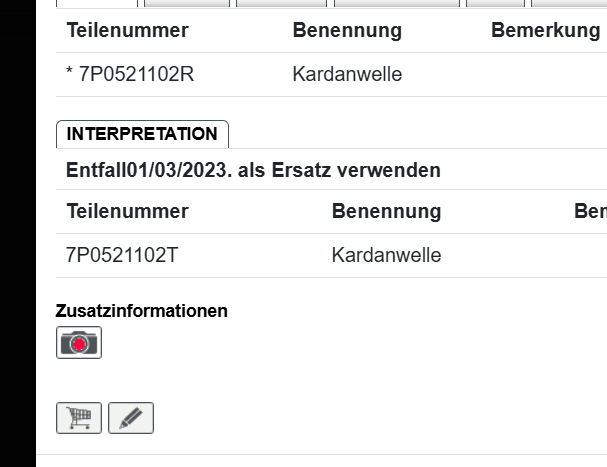Click the 'als Ersatz verwenden' text
The width and height of the screenshot is (607, 467).
pyautogui.click(x=339, y=170)
